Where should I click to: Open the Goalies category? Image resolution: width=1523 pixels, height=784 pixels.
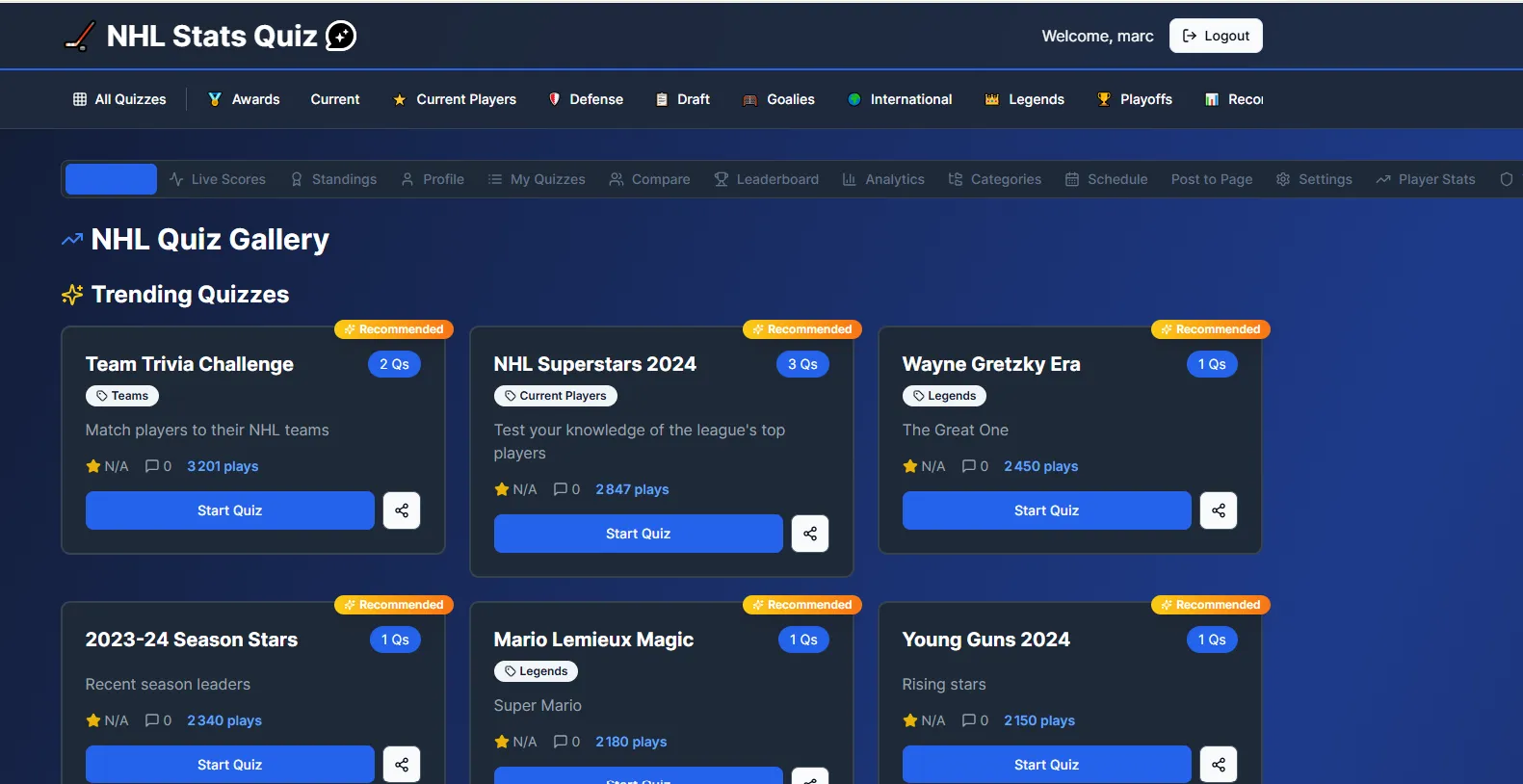tap(778, 99)
